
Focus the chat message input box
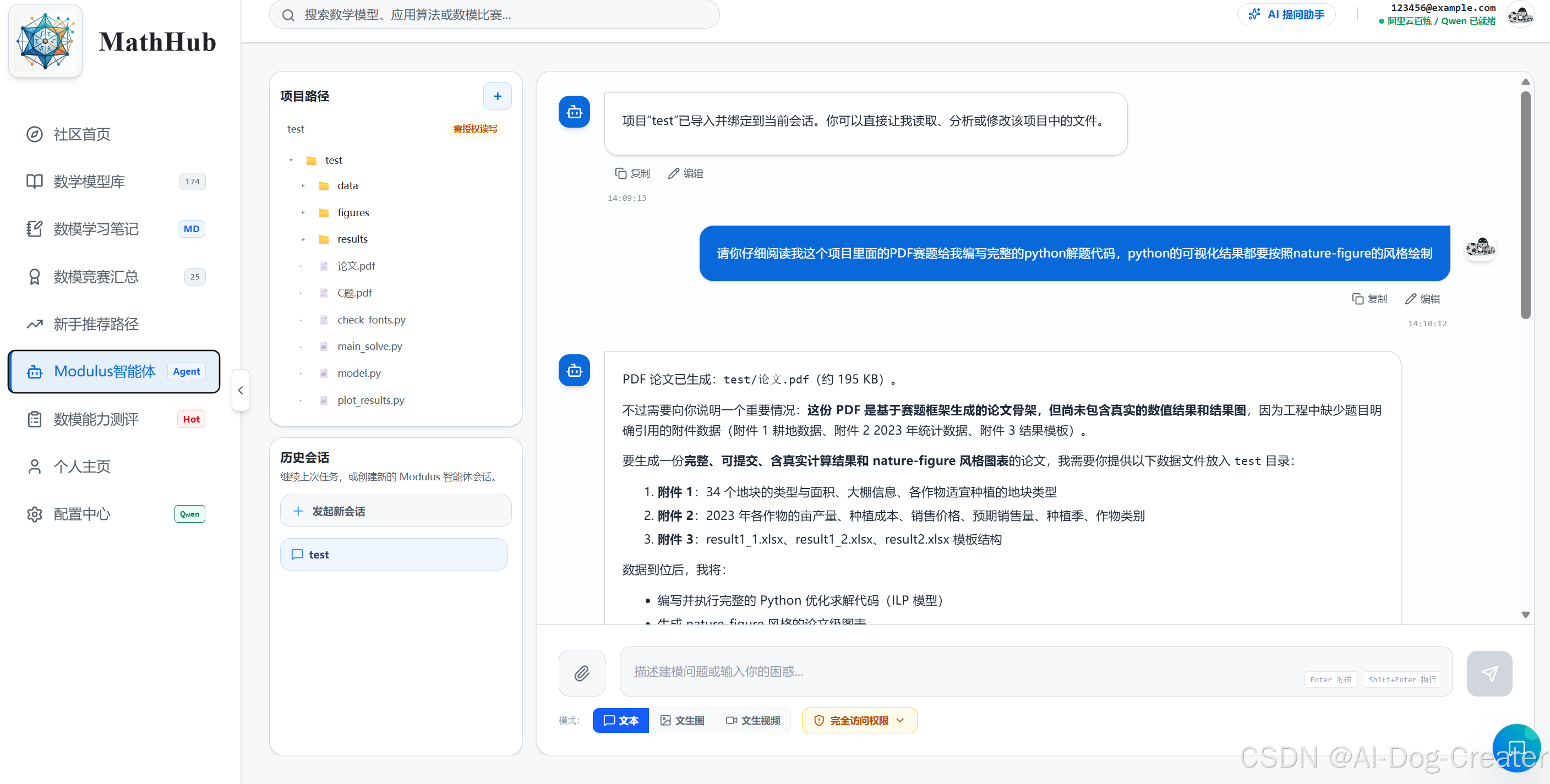pyautogui.click(x=1036, y=672)
